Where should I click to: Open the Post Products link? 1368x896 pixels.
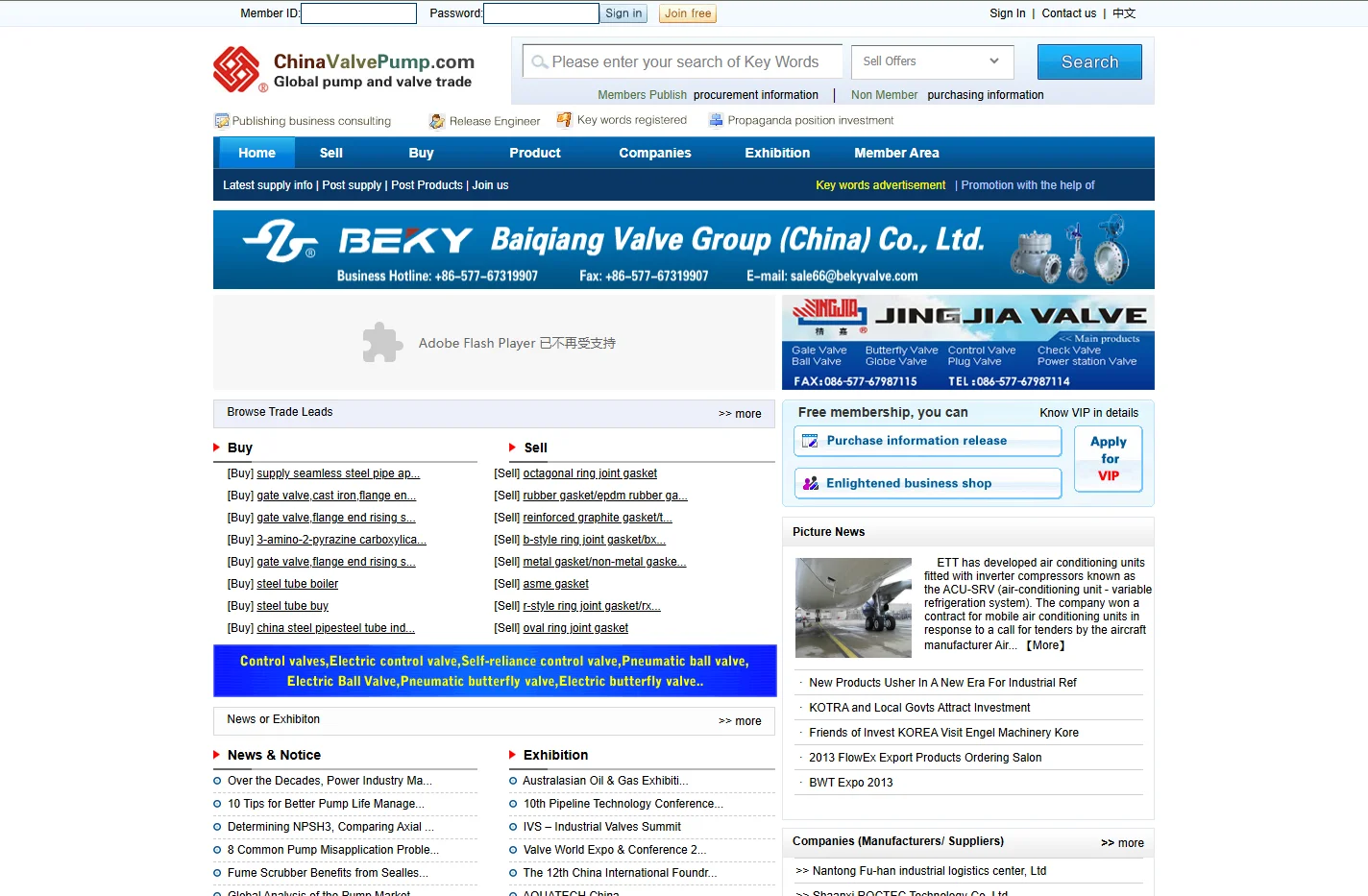[x=427, y=185]
